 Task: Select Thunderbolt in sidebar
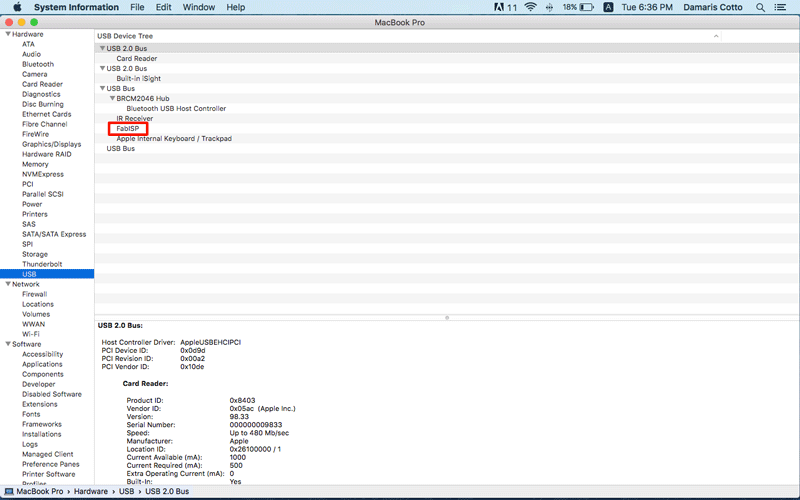click(x=42, y=264)
